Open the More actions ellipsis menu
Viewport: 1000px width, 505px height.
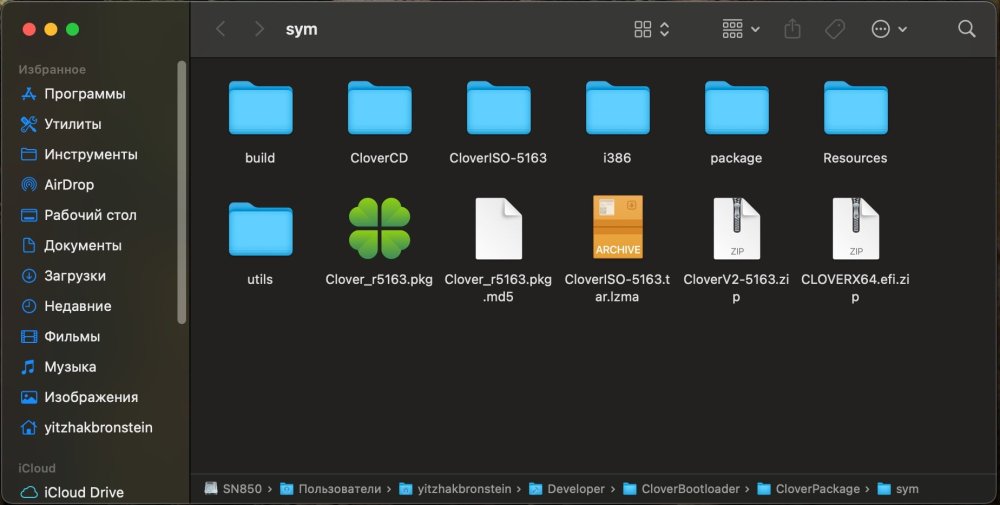889,29
